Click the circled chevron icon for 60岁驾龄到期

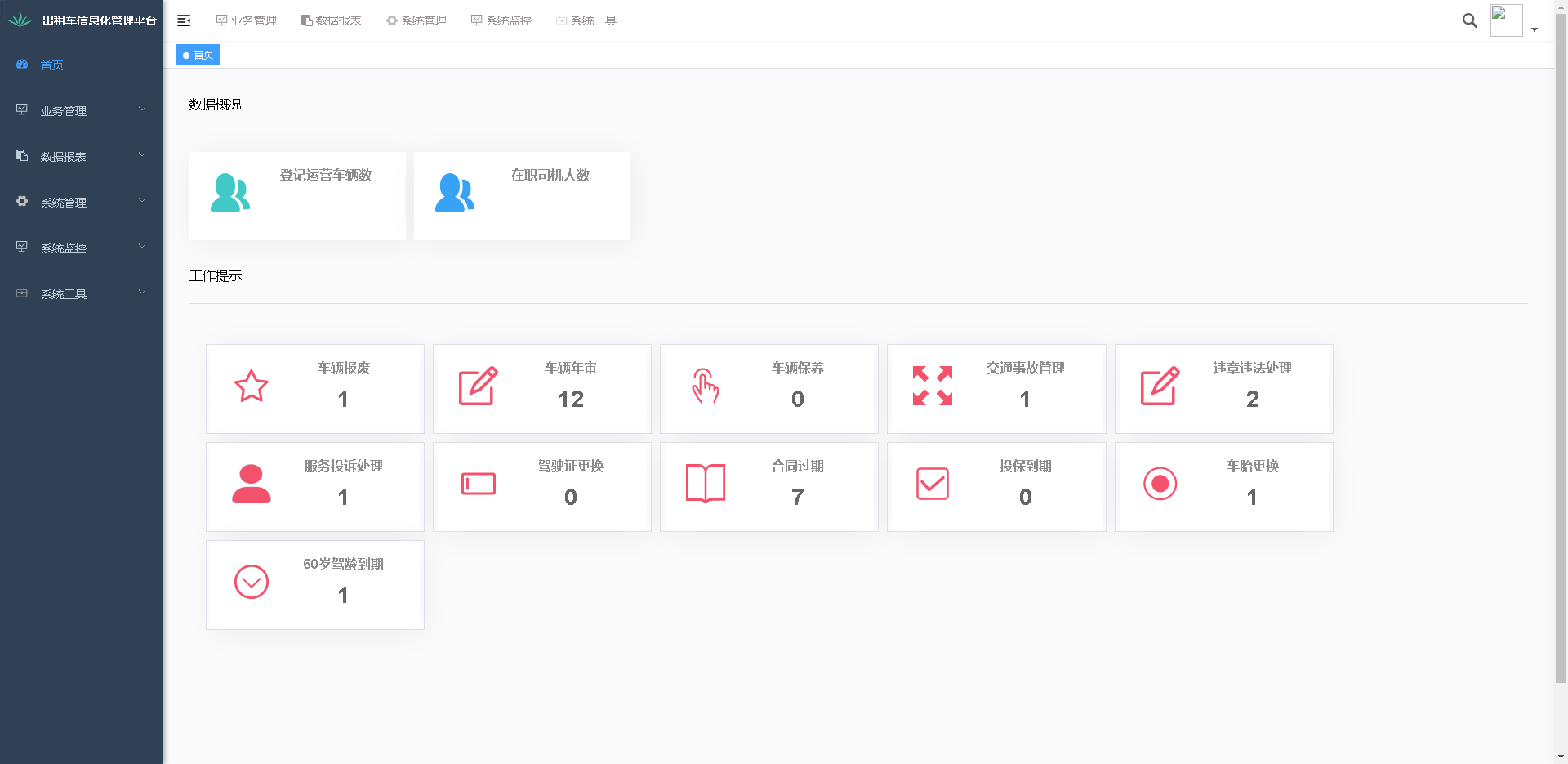pos(252,582)
